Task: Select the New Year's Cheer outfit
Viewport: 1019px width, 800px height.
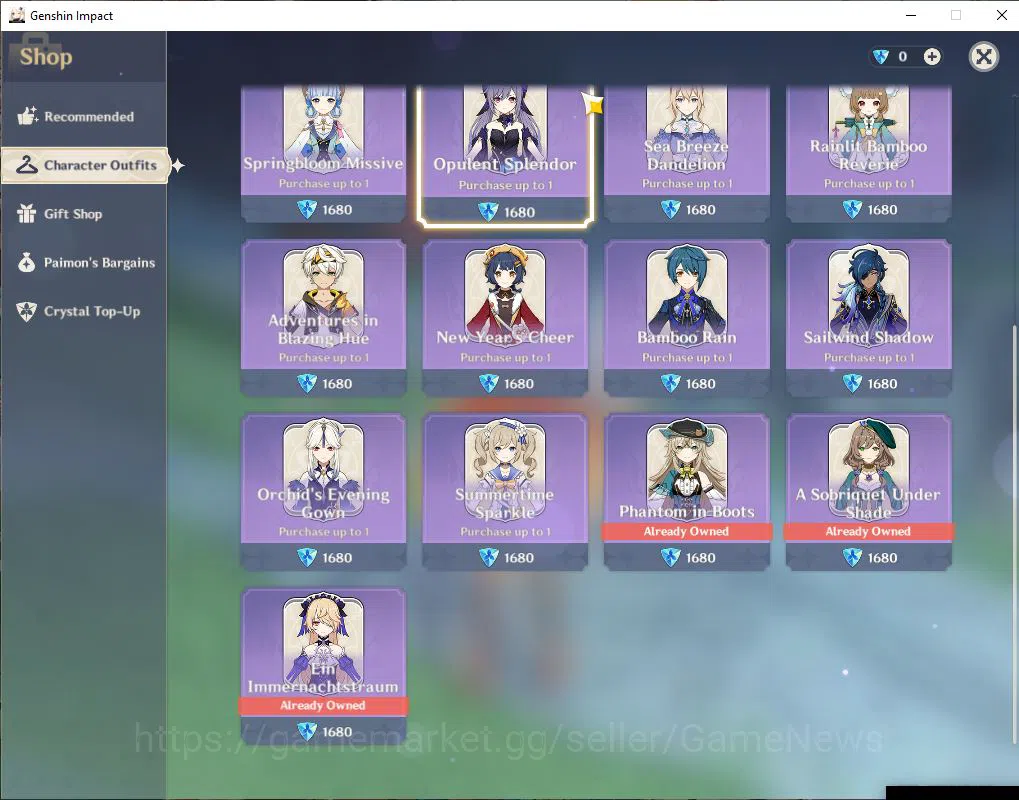Action: [x=505, y=317]
